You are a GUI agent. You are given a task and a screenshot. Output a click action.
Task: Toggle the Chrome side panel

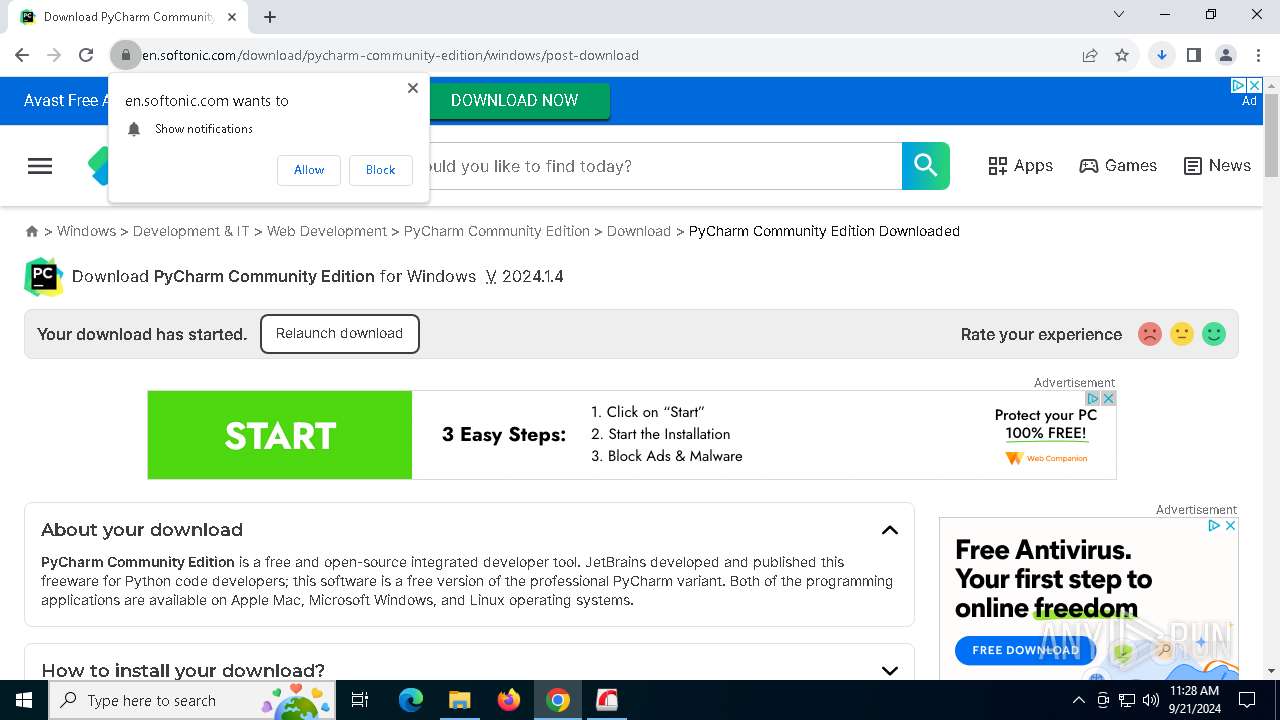pos(1193,55)
